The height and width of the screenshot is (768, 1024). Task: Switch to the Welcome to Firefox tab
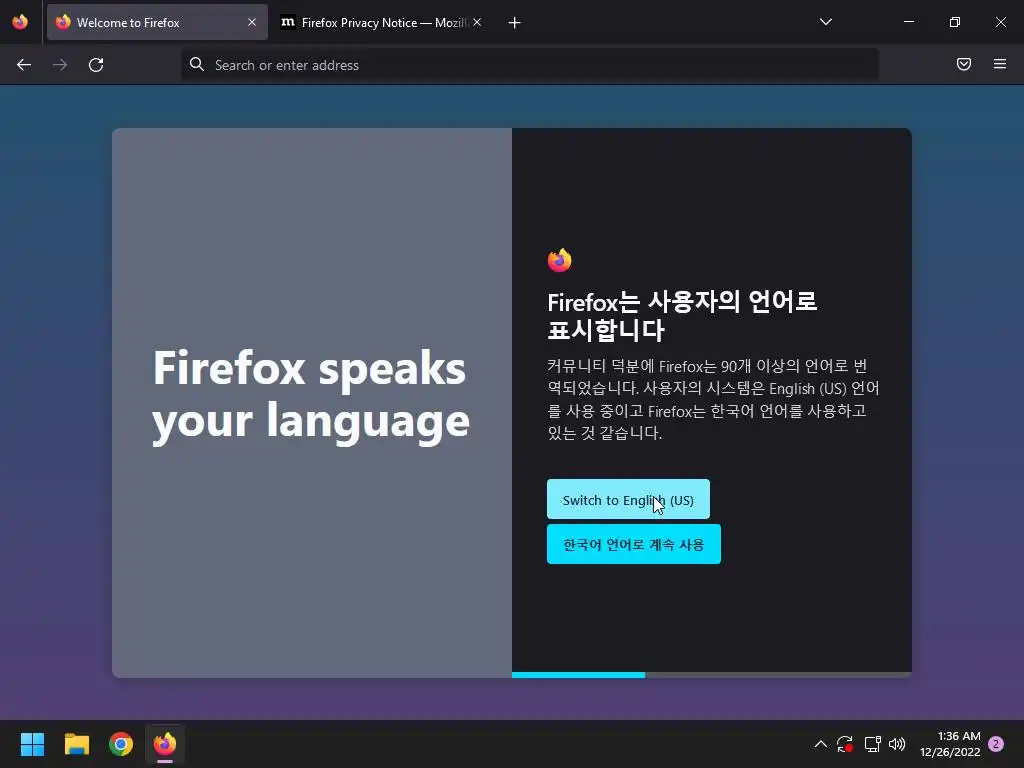coord(157,22)
